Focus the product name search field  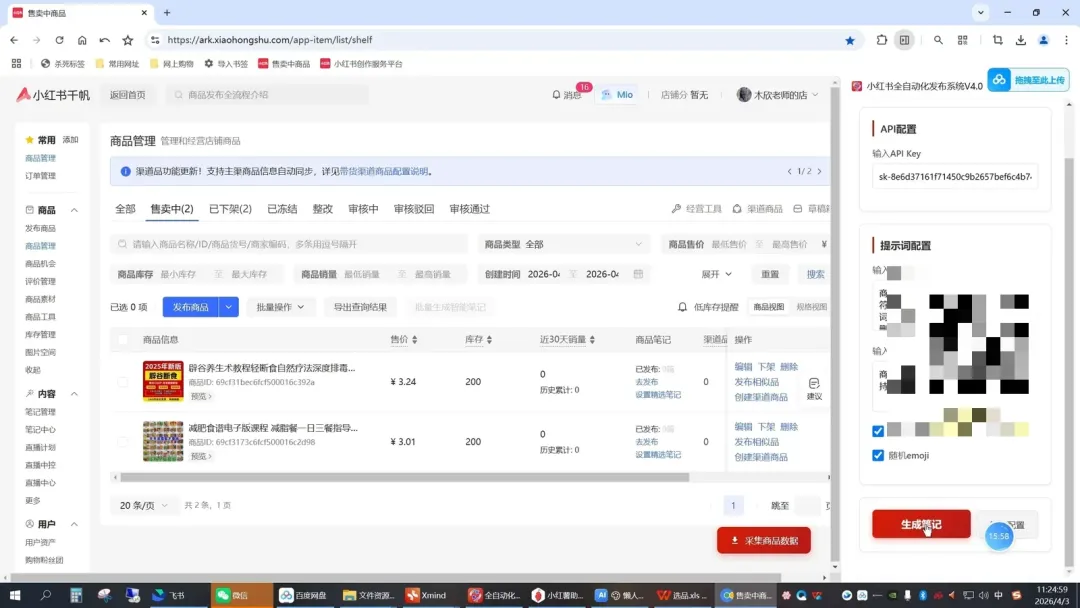click(289, 244)
